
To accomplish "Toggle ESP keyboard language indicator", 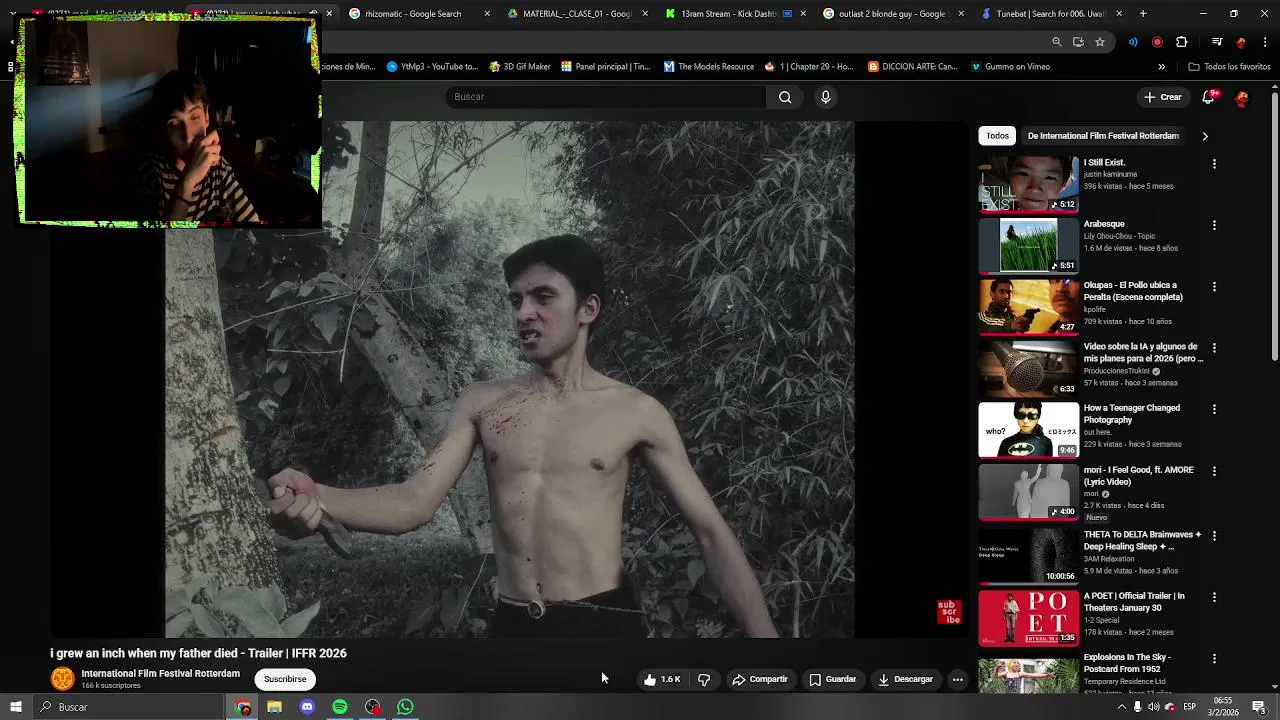I will 1190,707.
